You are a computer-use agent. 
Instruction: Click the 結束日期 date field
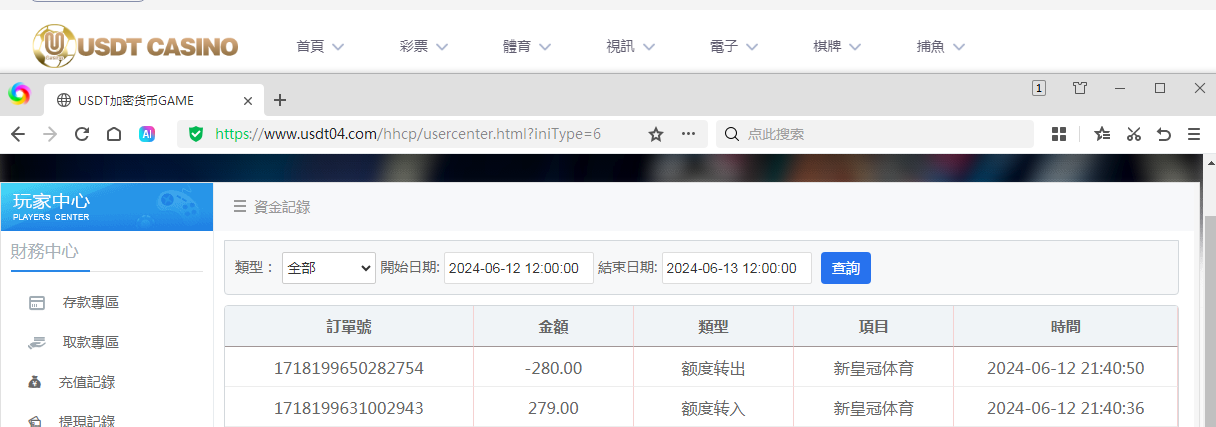point(737,268)
